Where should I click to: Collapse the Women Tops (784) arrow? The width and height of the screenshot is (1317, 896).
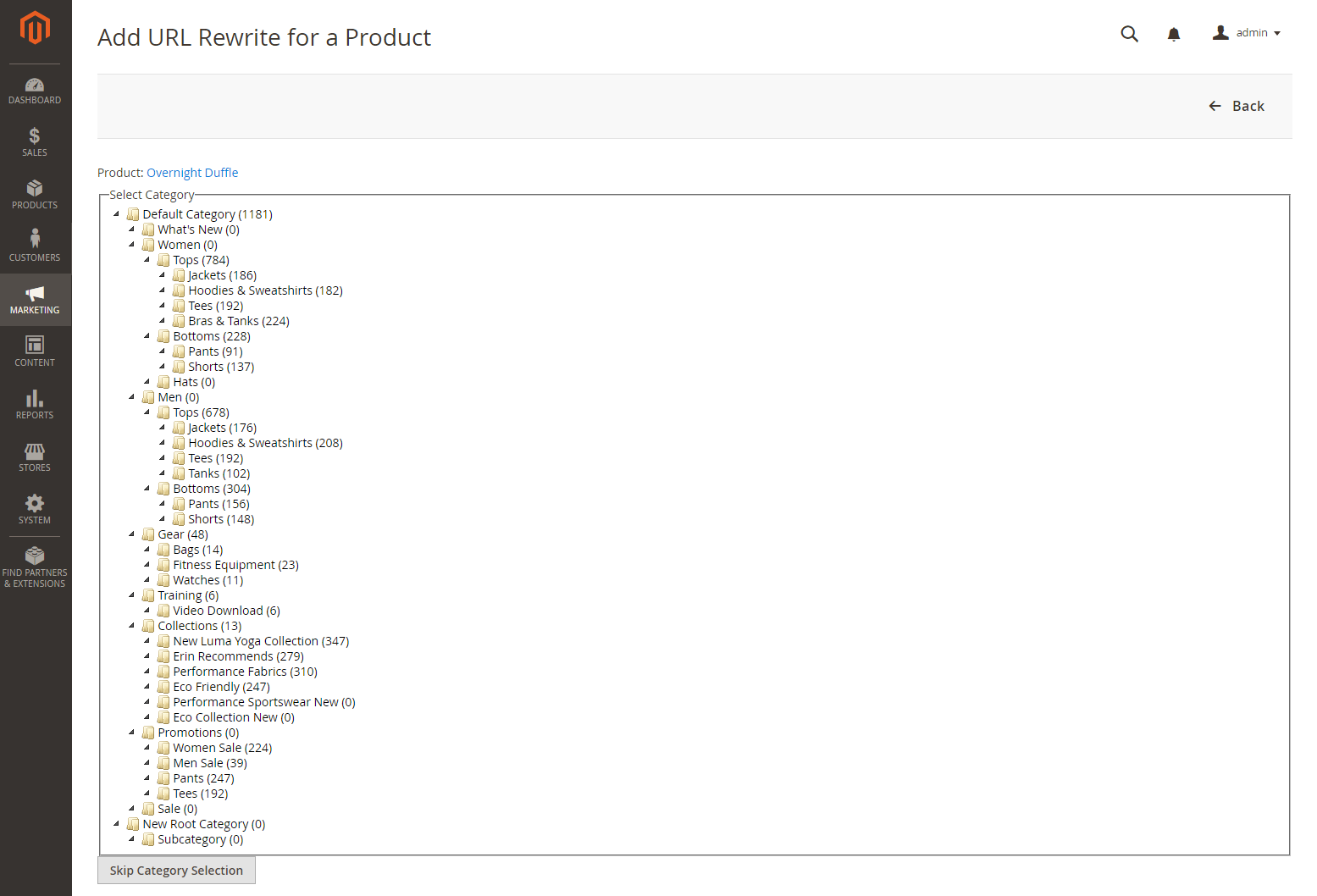(x=147, y=260)
